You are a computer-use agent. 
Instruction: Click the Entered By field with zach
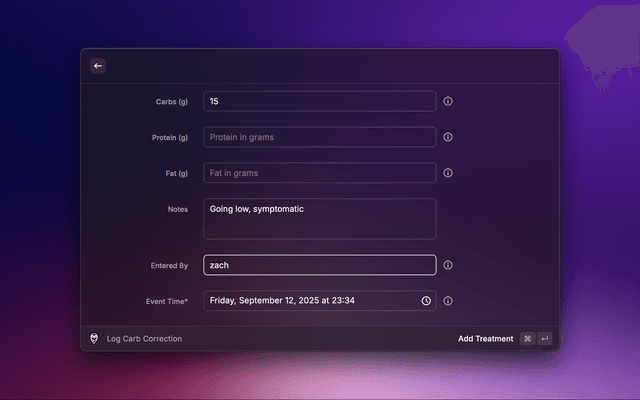click(319, 265)
